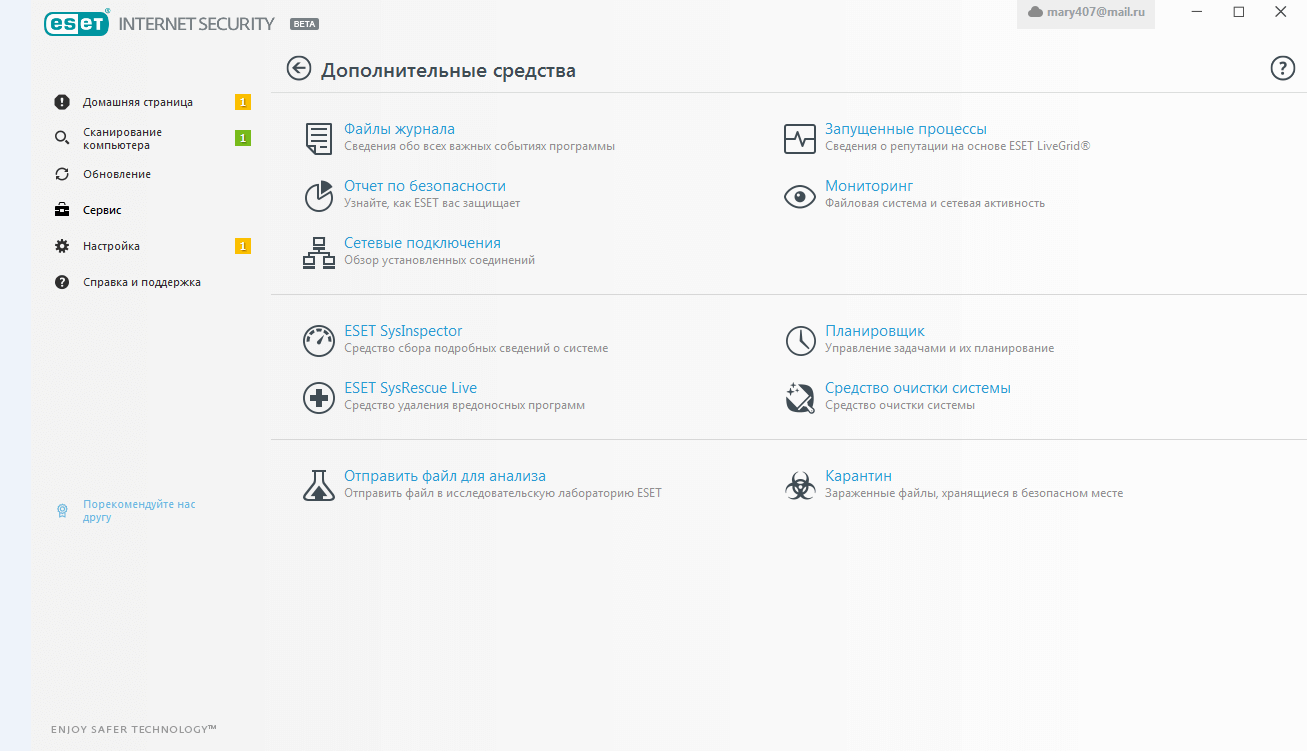The image size is (1307, 751).
Task: Click text Зараженные файлы, хранящиеся в безопасном месте
Action: pyautogui.click(x=974, y=493)
